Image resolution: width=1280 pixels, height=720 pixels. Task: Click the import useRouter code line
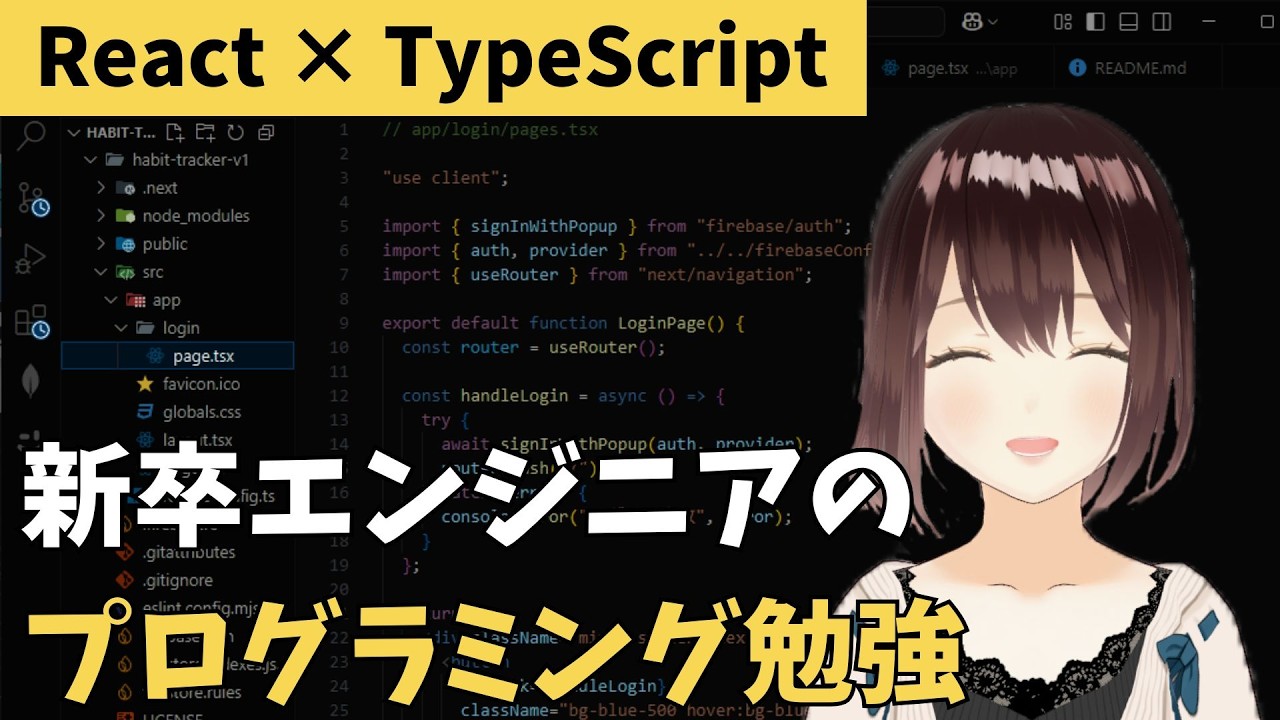pyautogui.click(x=598, y=274)
